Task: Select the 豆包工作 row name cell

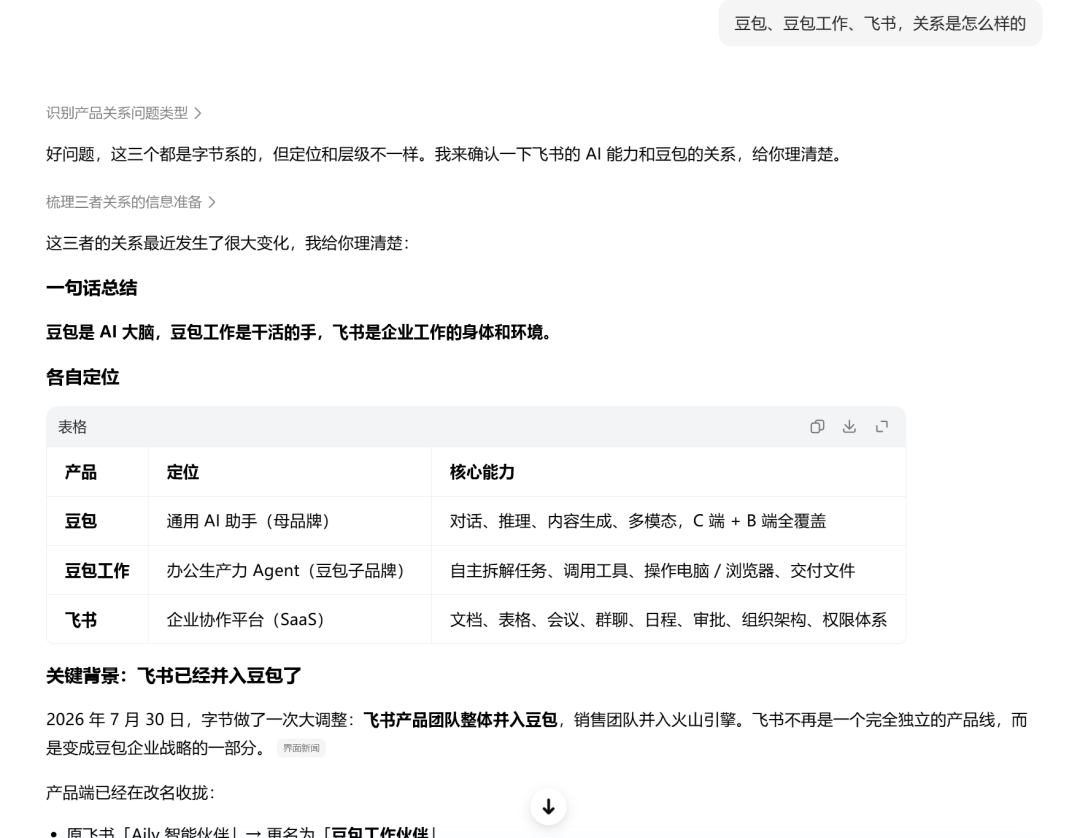Action: pyautogui.click(x=97, y=570)
